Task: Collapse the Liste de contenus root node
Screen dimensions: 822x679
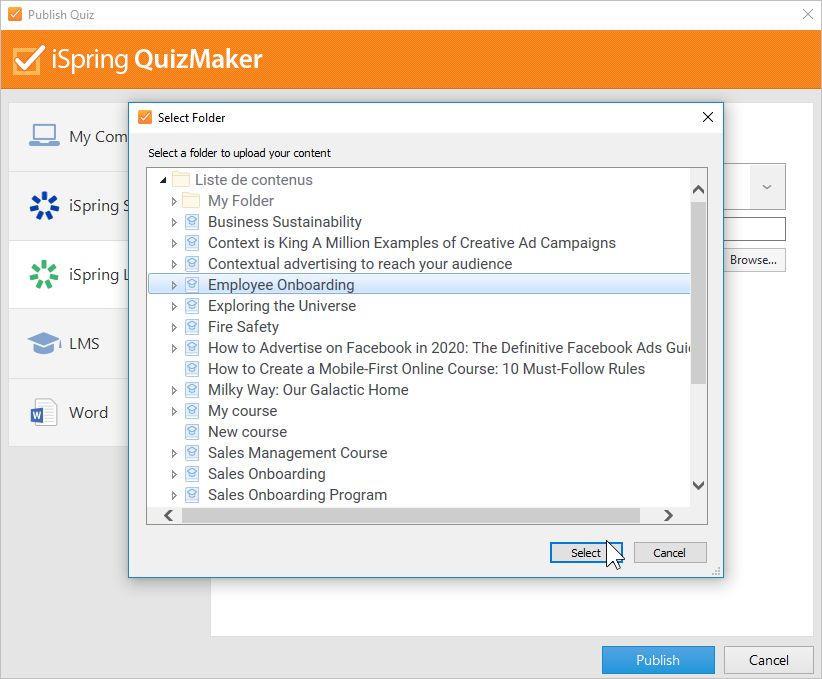Action: pos(163,180)
